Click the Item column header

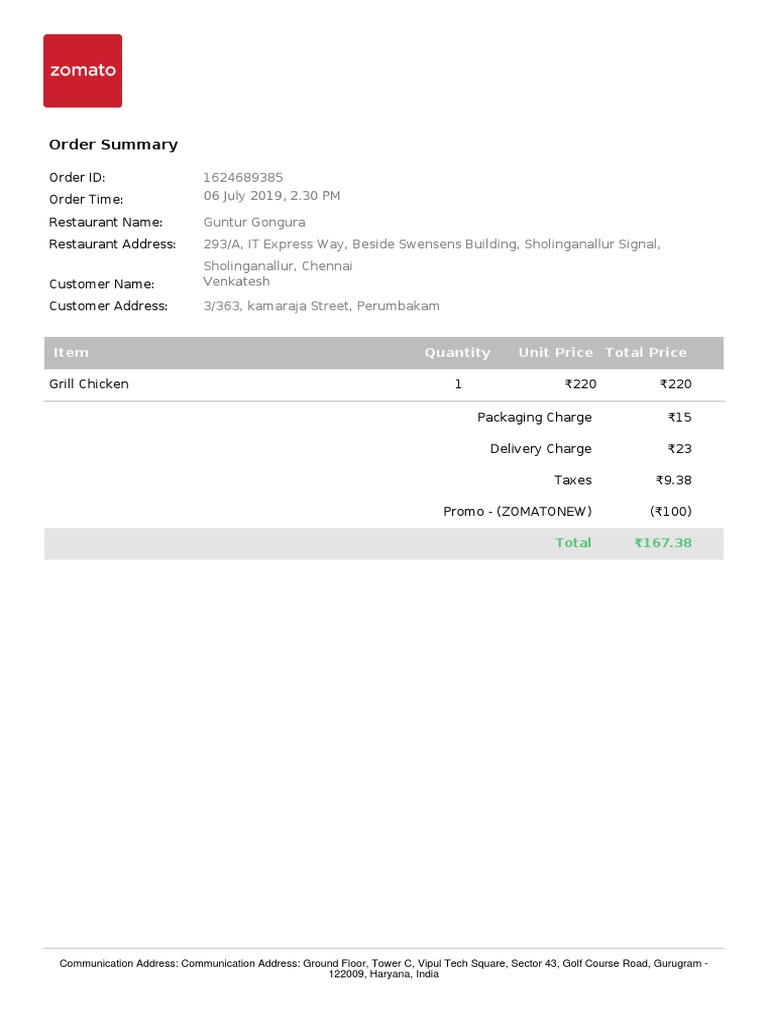[71, 353]
